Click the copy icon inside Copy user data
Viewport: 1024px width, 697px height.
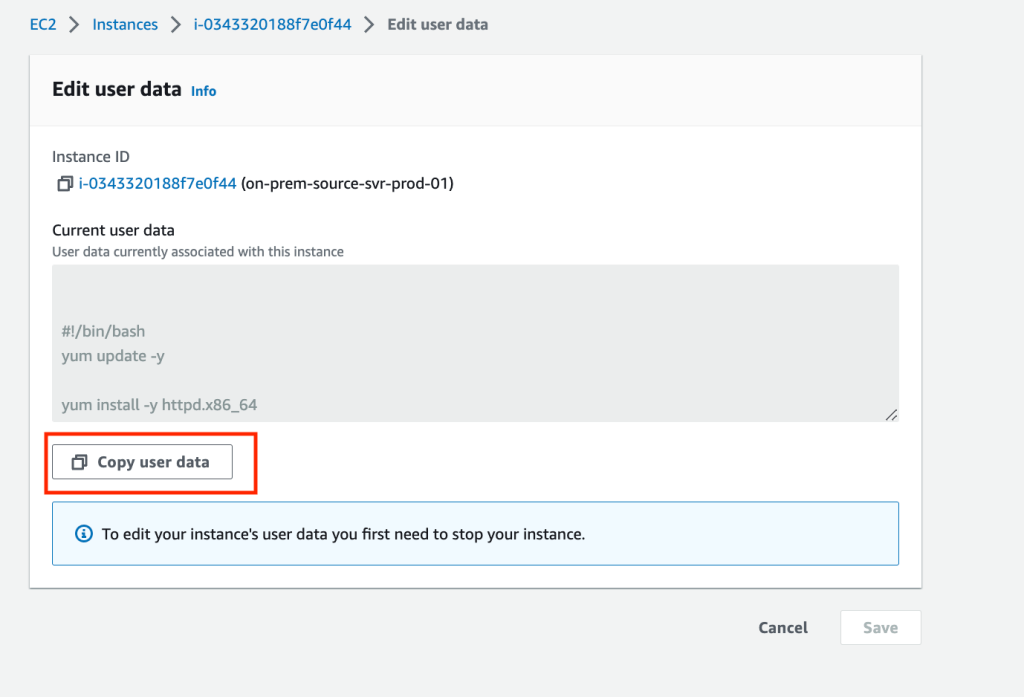point(80,463)
